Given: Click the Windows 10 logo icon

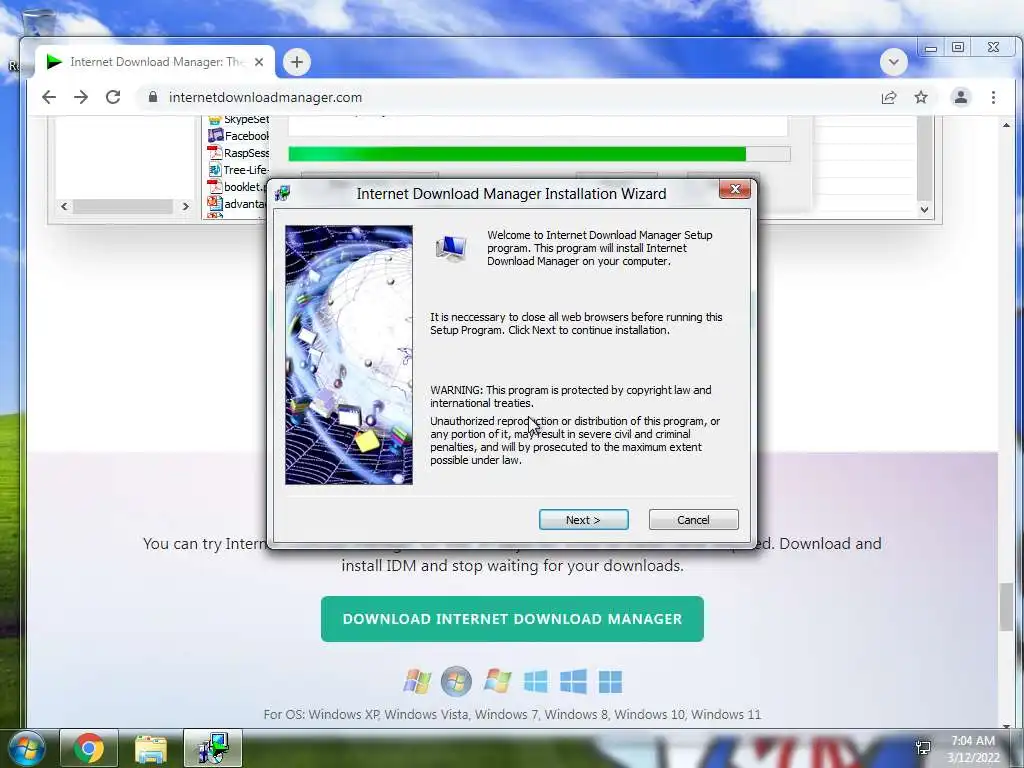Looking at the screenshot, I should tap(573, 681).
